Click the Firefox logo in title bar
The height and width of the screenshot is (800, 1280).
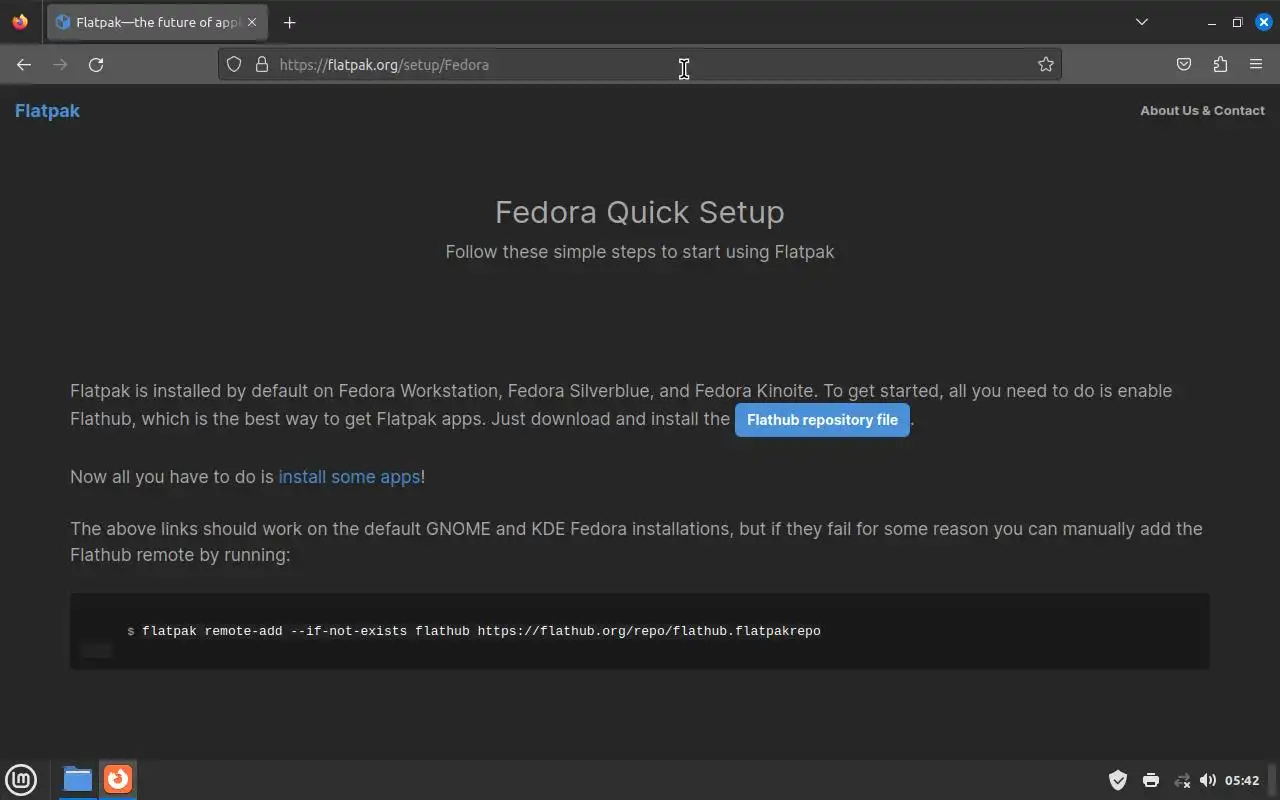[x=20, y=22]
